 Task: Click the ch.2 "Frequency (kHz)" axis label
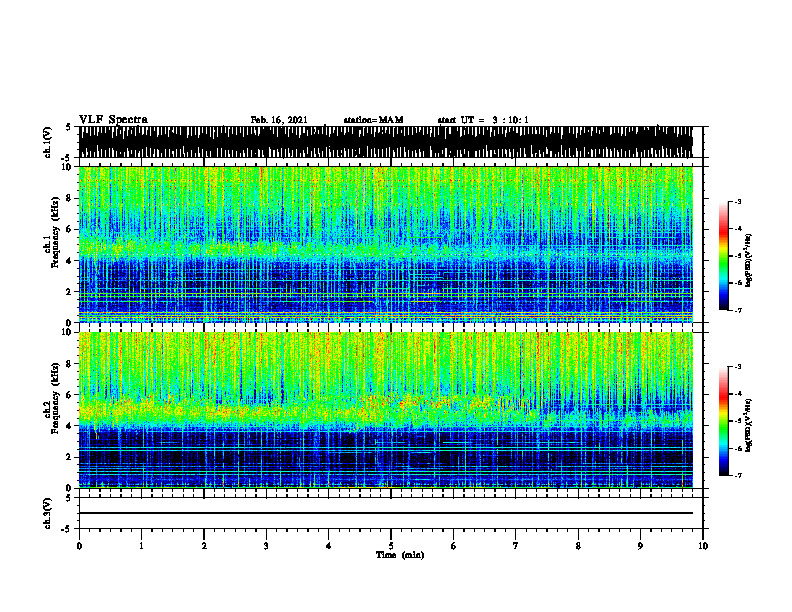coord(56,398)
